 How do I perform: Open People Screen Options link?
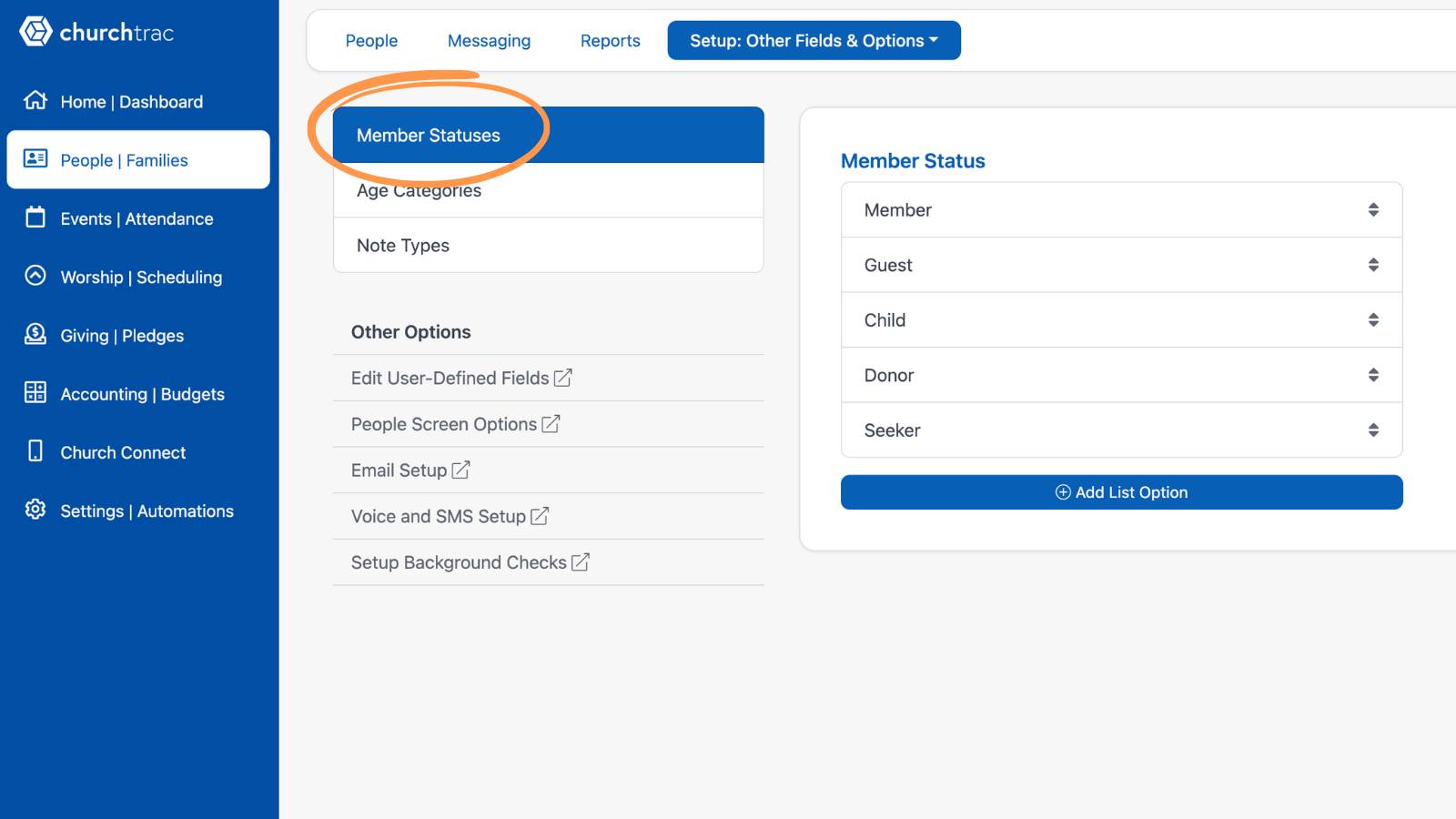point(455,424)
